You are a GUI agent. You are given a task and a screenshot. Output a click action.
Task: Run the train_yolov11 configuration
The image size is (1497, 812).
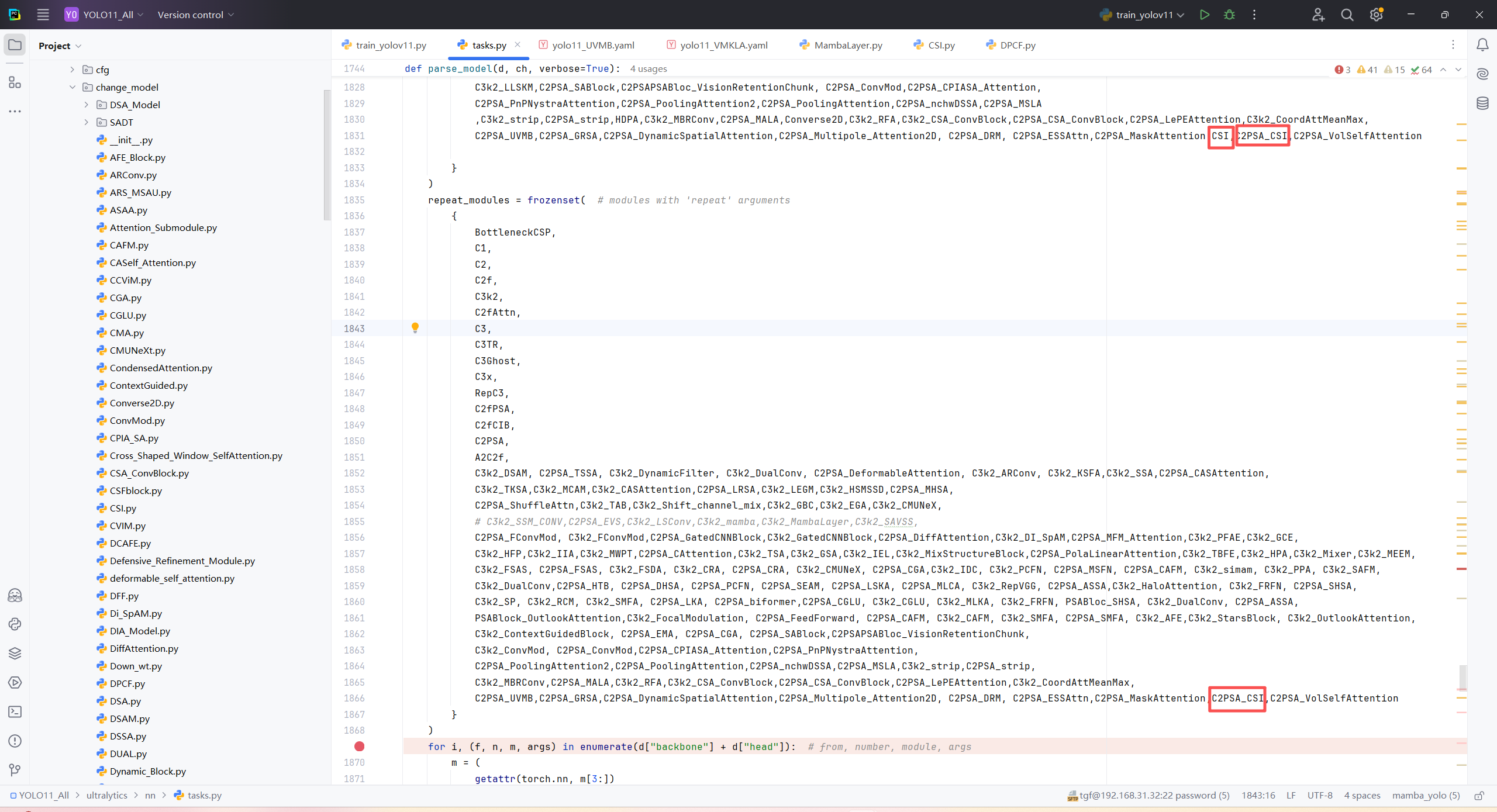(1204, 15)
